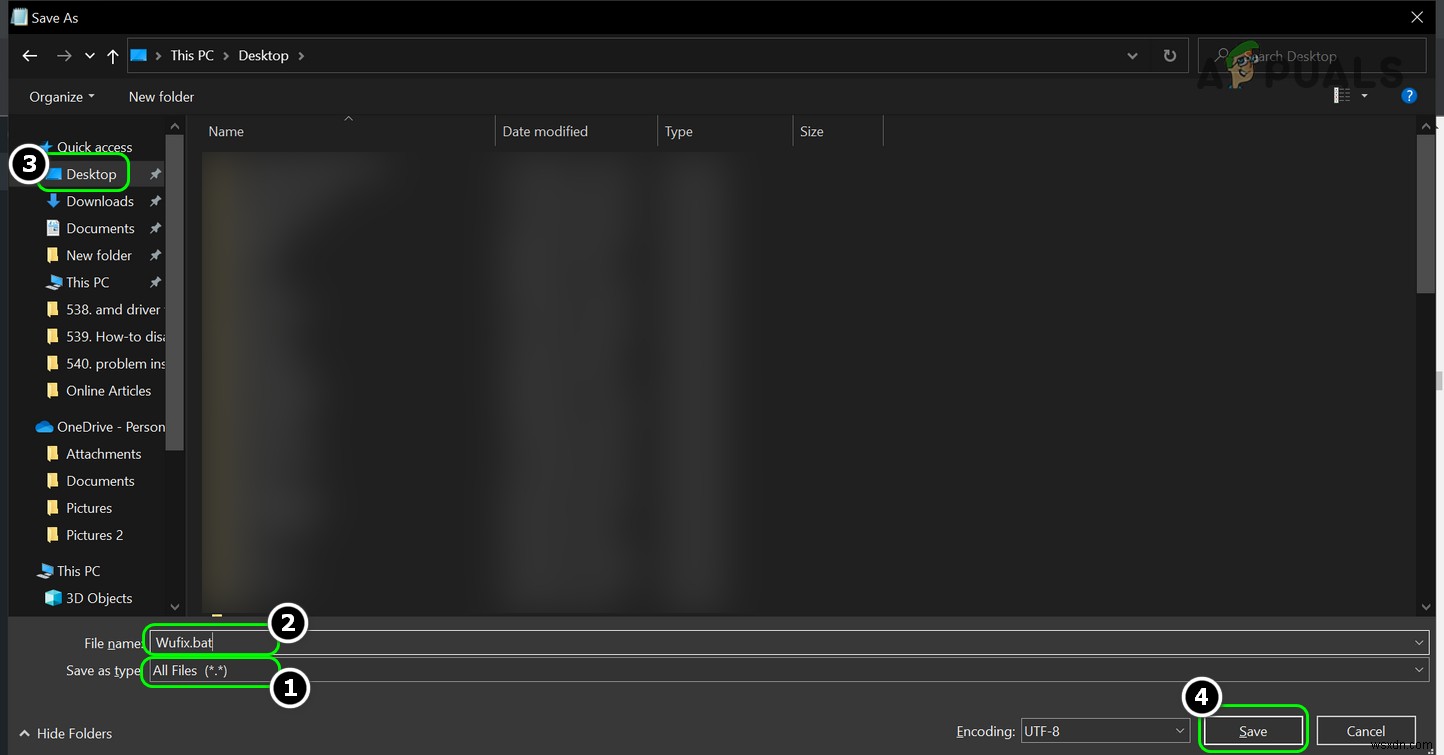Click the change view layout icon

coord(1342,96)
